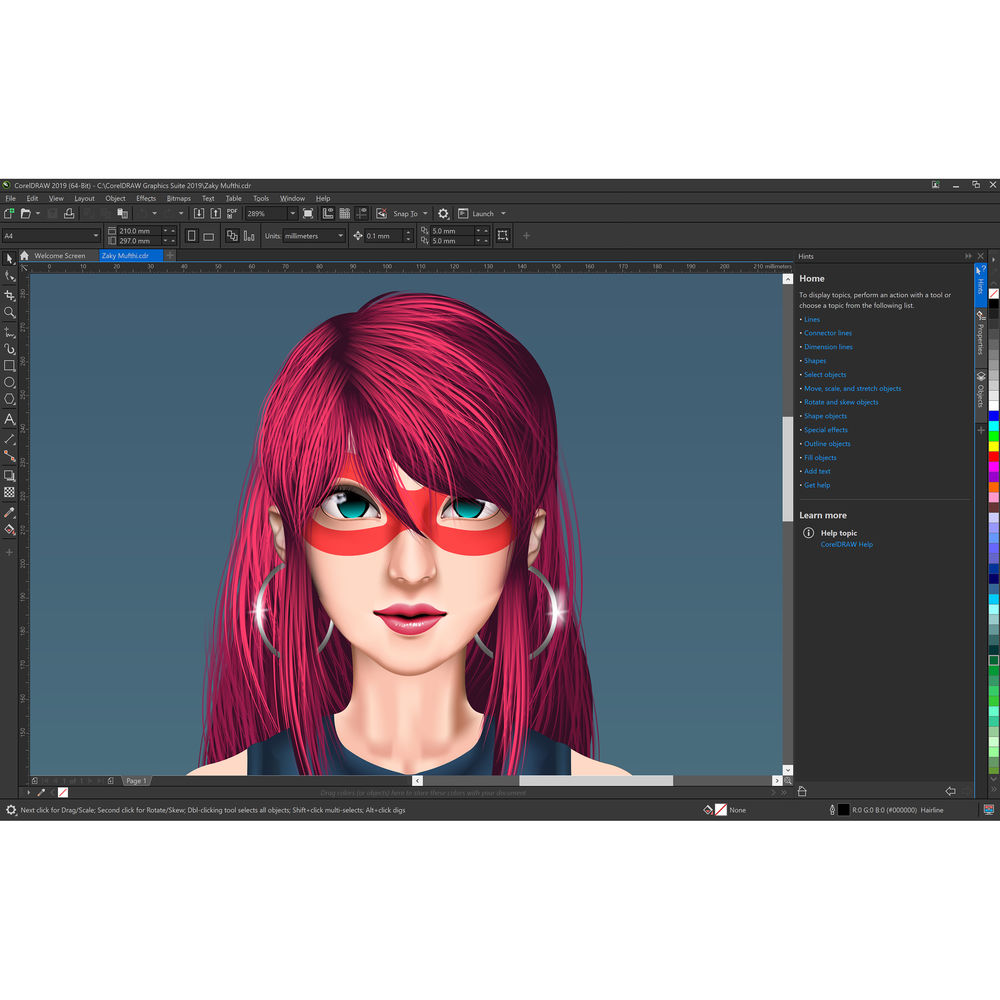The width and height of the screenshot is (1000, 1000).
Task: Toggle portrait page orientation
Action: (192, 236)
